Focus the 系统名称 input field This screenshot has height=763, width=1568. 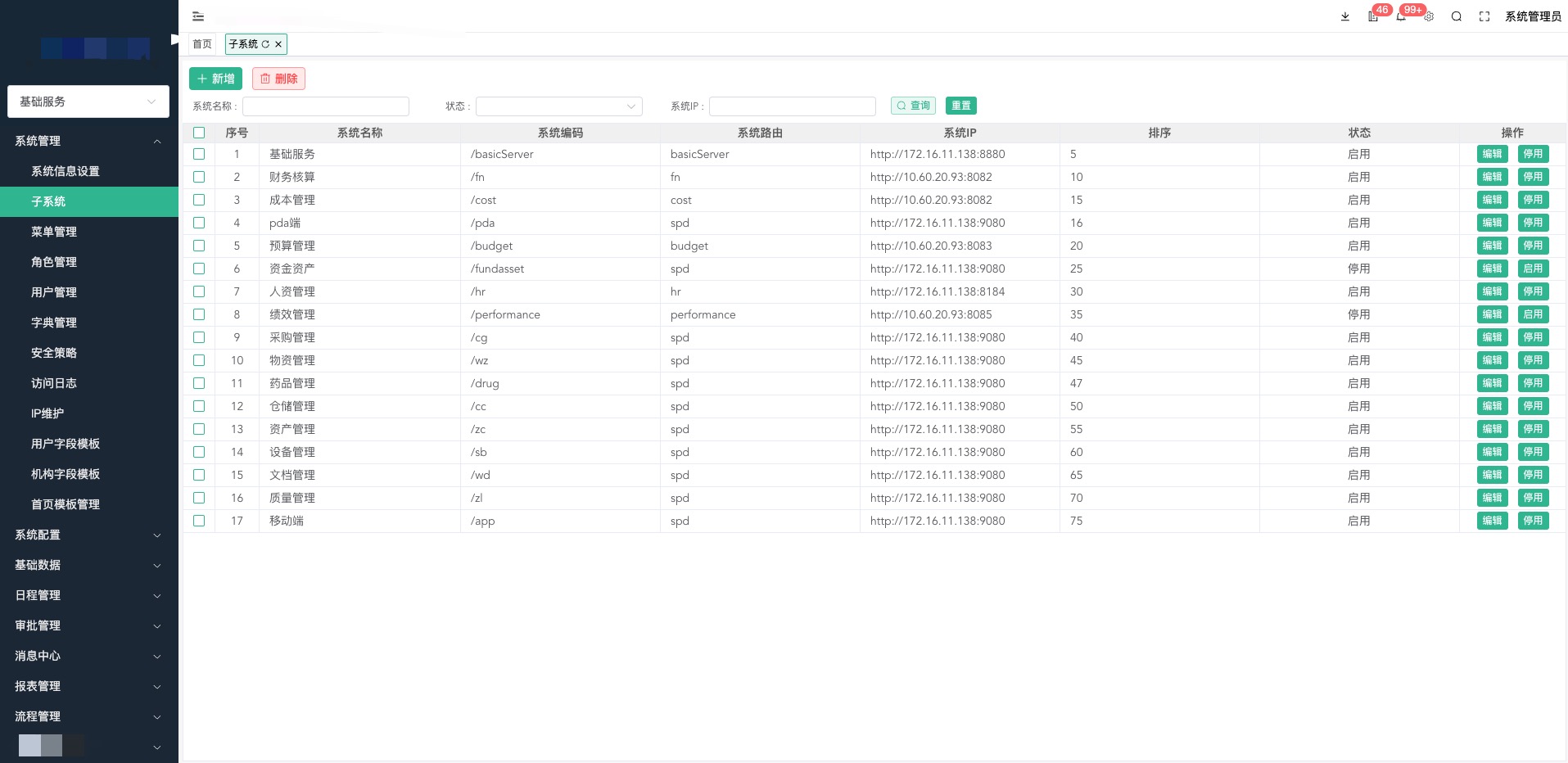click(326, 106)
